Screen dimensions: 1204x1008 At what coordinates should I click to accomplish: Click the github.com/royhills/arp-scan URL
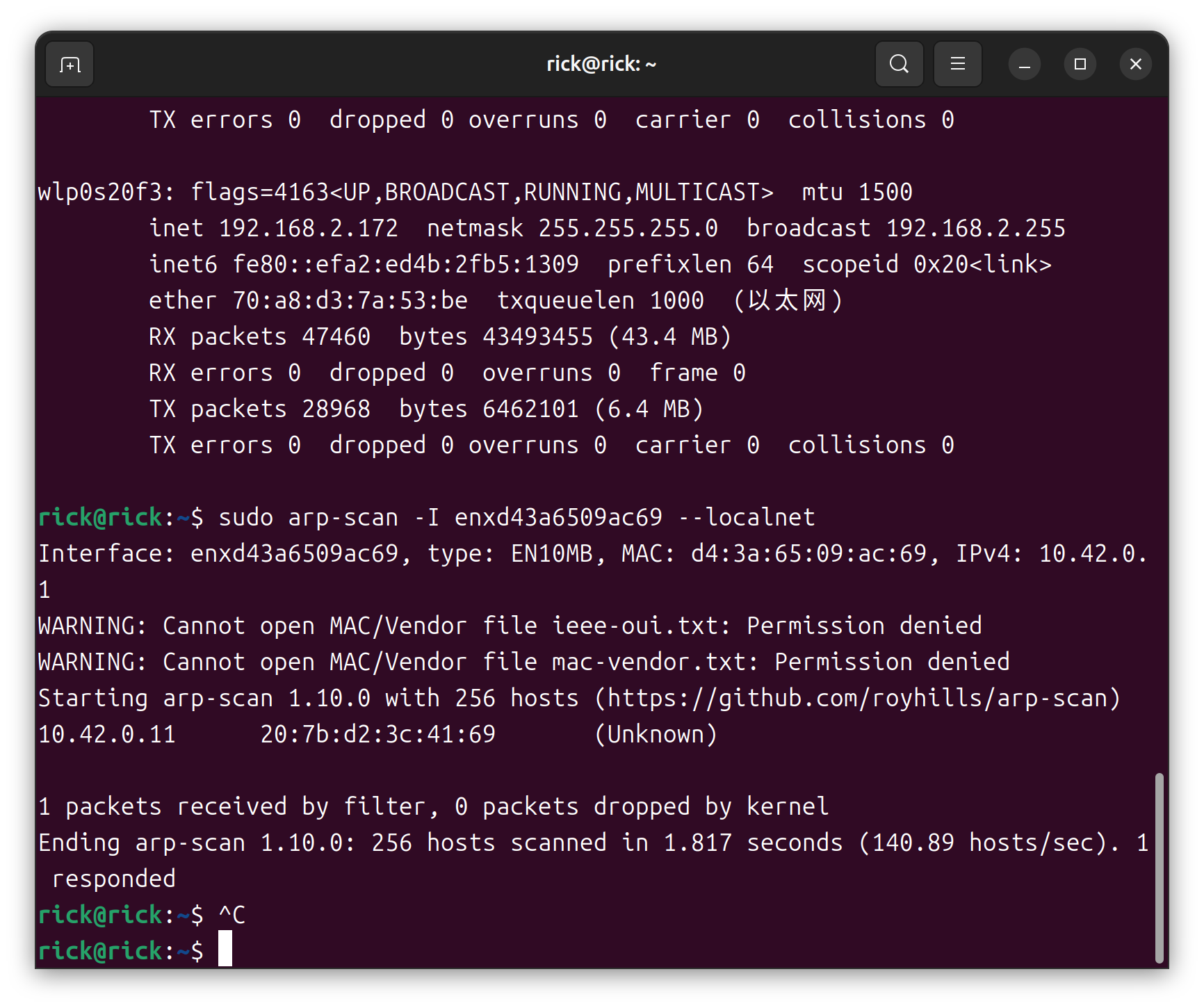(856, 698)
